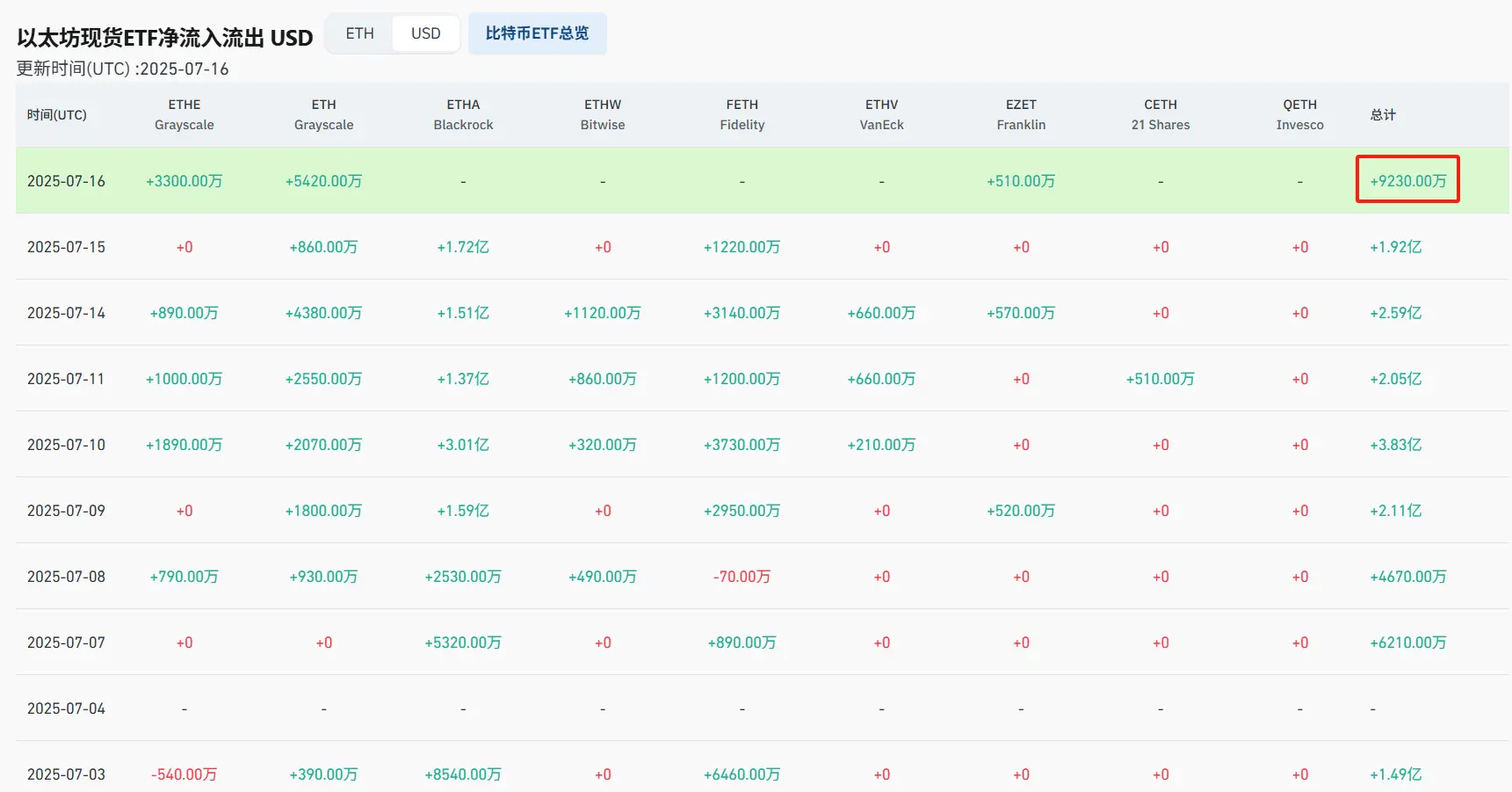Click the +510.00万 21 Shares value
Viewport: 1512px width, 792px height.
[x=1161, y=379]
